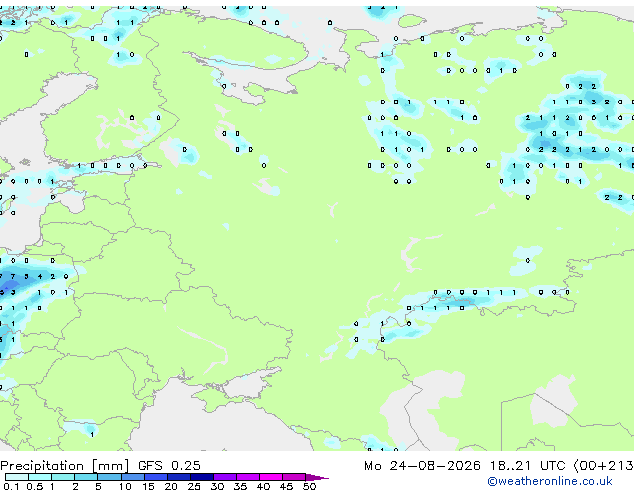634x490 pixels.
Task: Click the legend label '45'
Action: coord(287,486)
